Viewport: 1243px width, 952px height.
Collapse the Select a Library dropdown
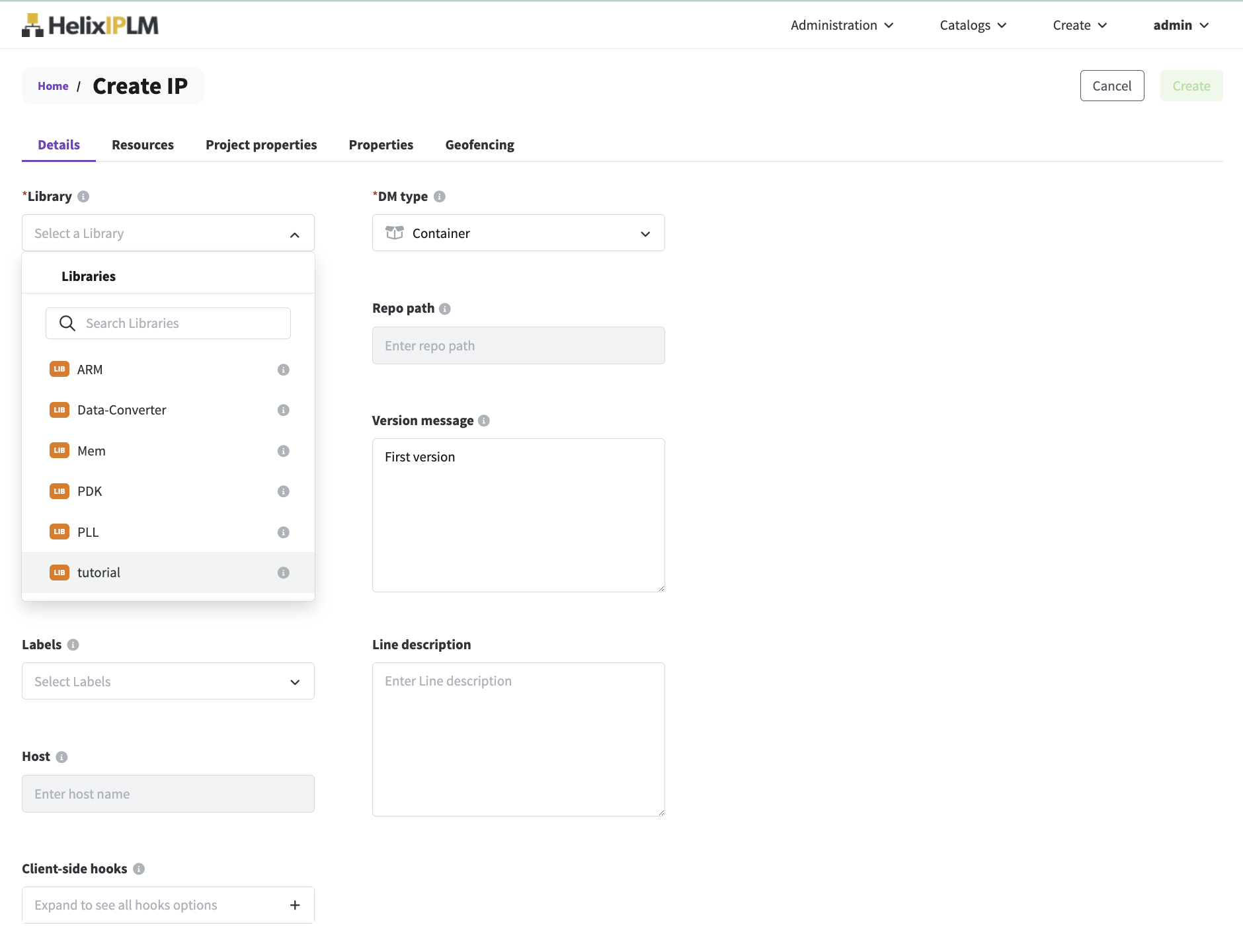pos(294,234)
